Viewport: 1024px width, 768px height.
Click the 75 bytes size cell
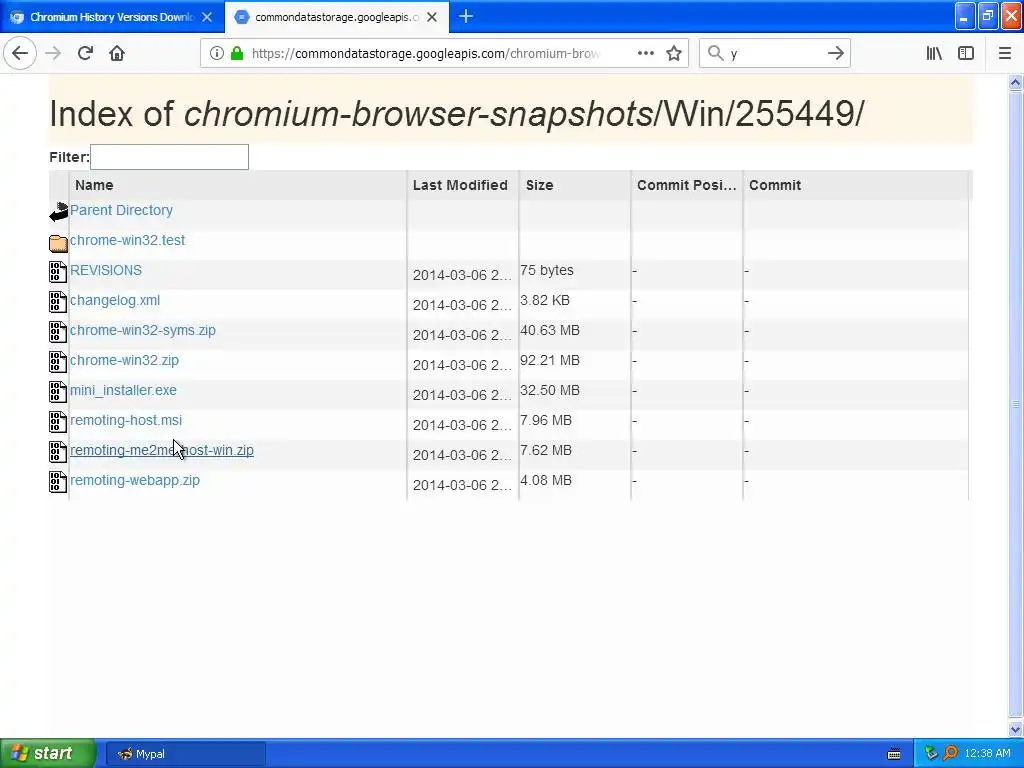pyautogui.click(x=547, y=270)
